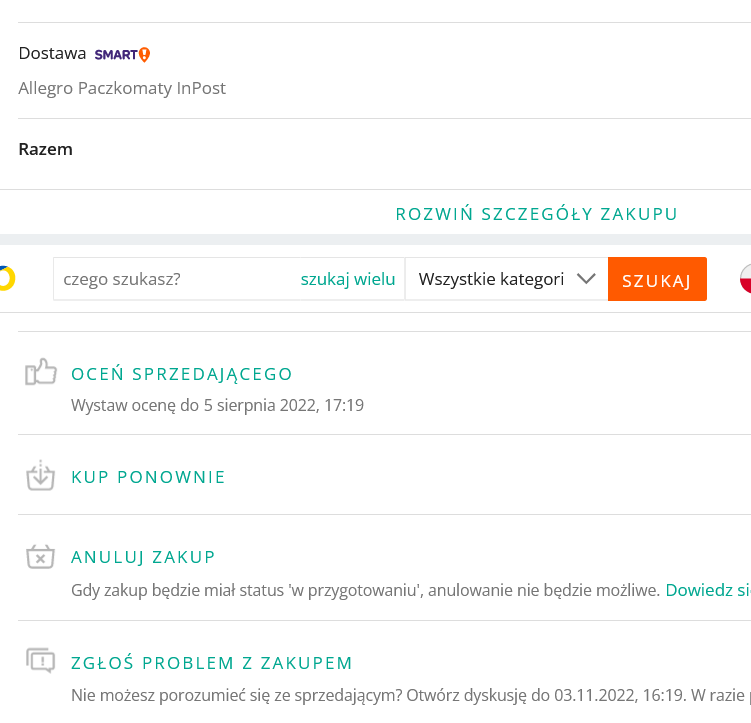Select "Kup ponownie" option
The image size is (751, 723).
click(148, 477)
